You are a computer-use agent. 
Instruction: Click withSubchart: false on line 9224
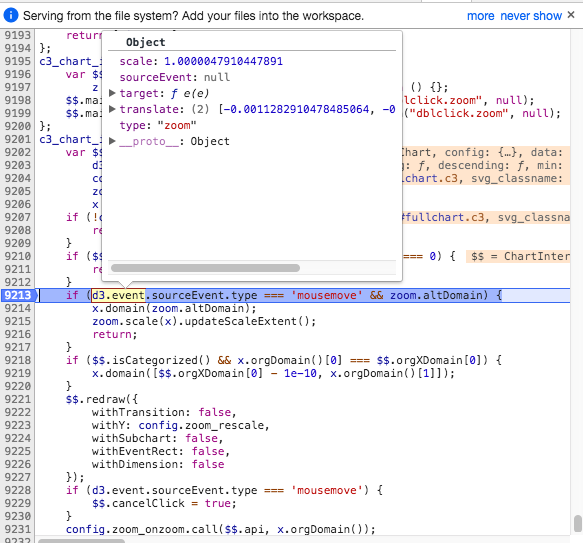pyautogui.click(x=157, y=438)
